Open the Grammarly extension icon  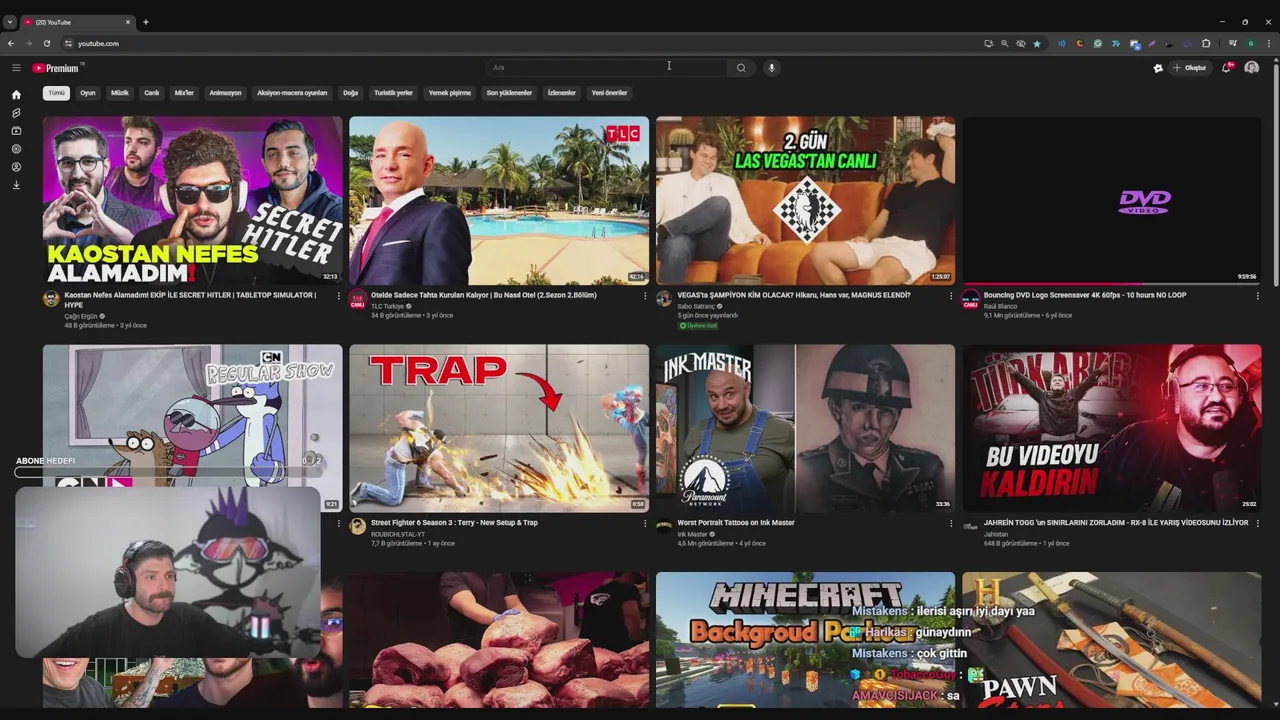[1097, 43]
